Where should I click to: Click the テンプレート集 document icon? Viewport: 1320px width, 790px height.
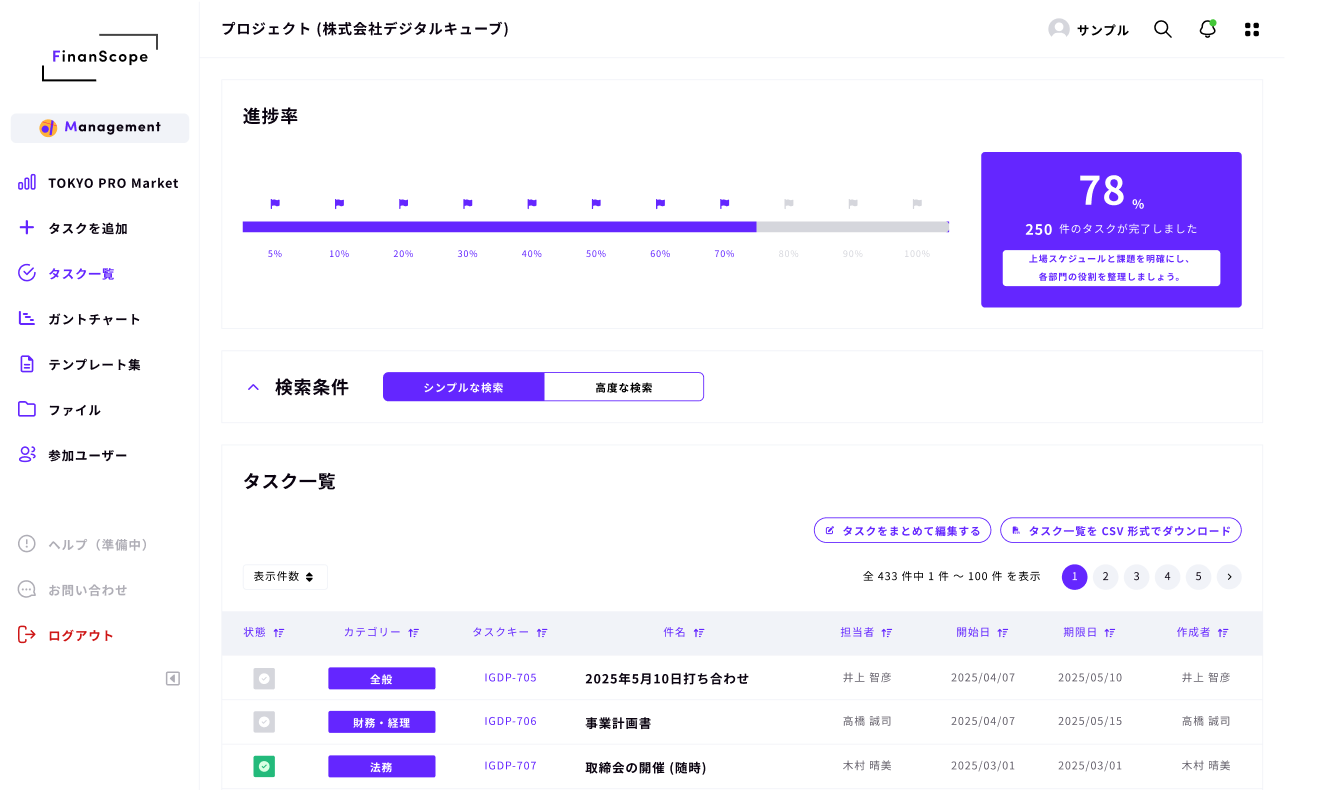pos(27,364)
